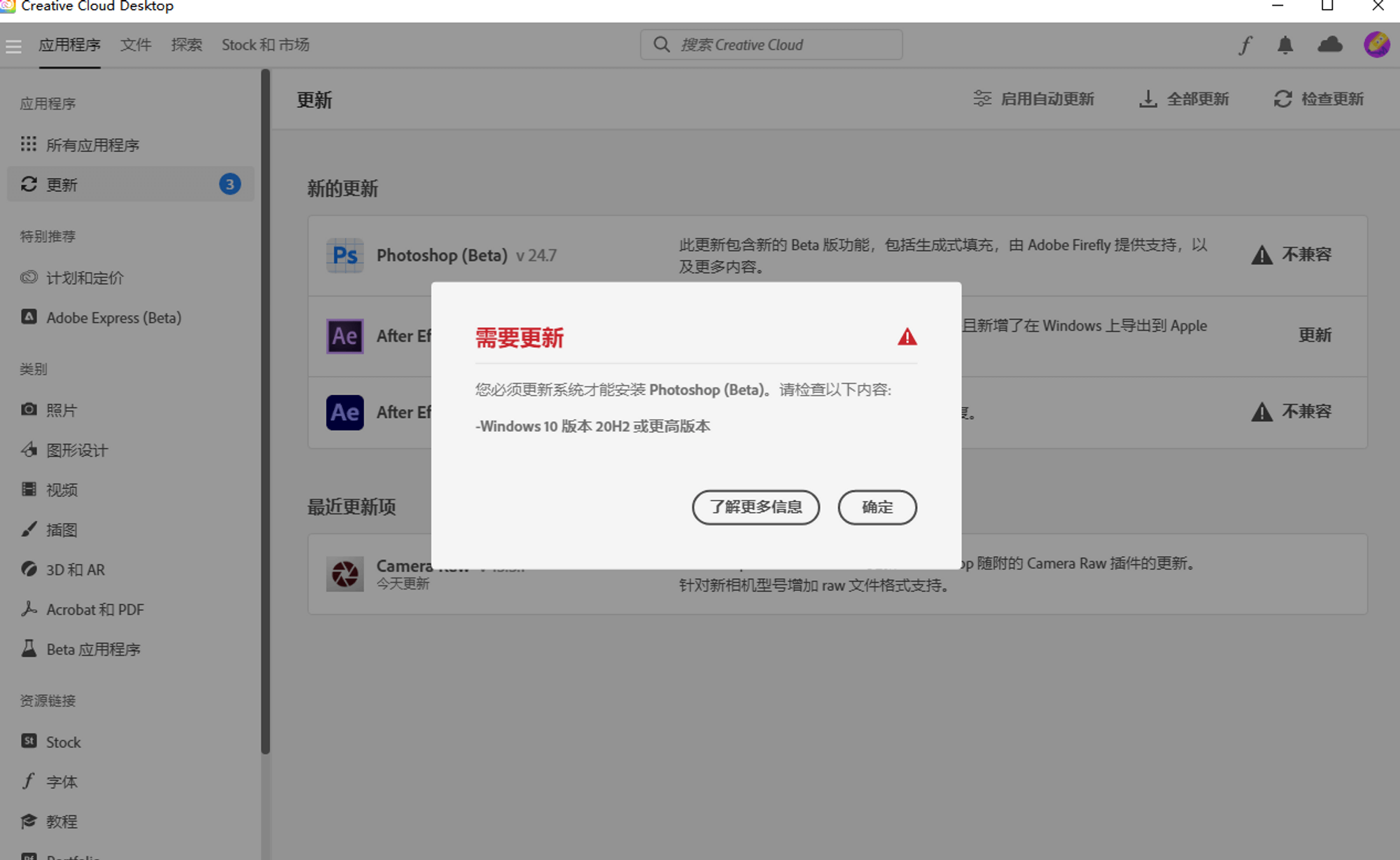Screen dimensions: 1400x860
Task: Click the sidebar vertical scrollbar
Action: click(265, 410)
